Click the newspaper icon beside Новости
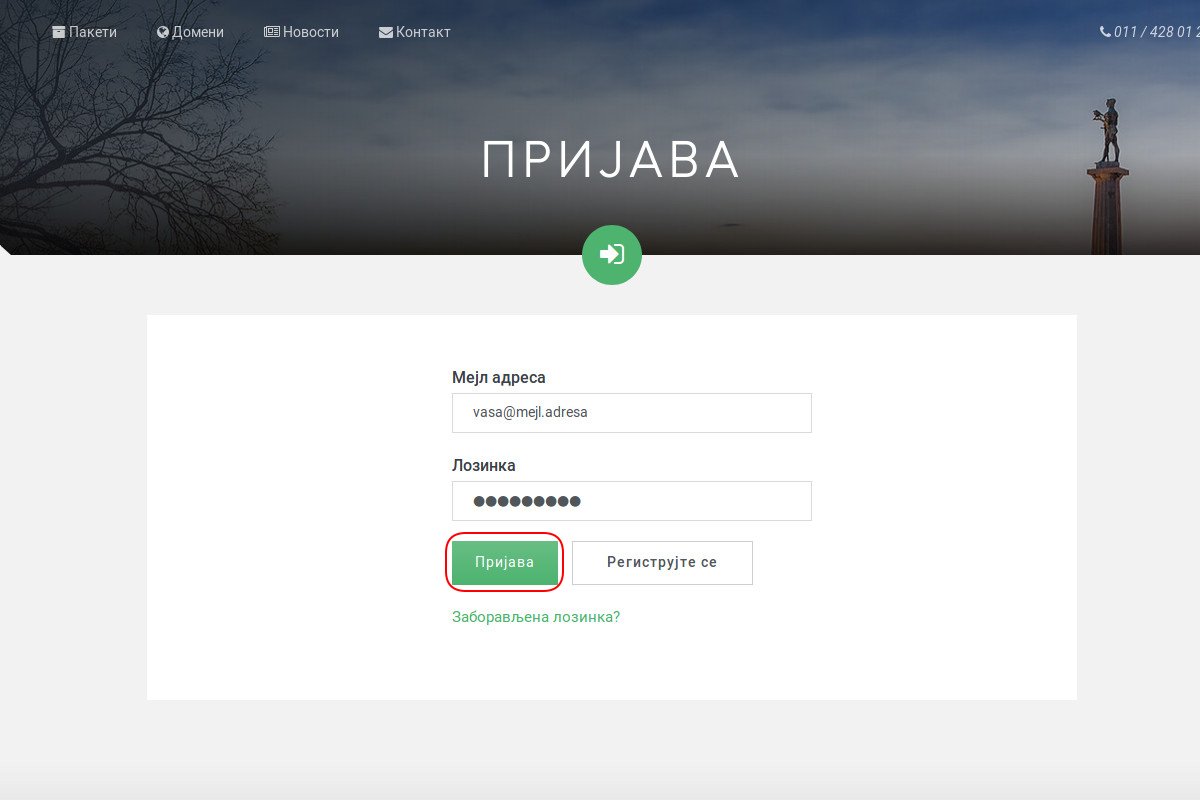The height and width of the screenshot is (800, 1200). point(272,32)
